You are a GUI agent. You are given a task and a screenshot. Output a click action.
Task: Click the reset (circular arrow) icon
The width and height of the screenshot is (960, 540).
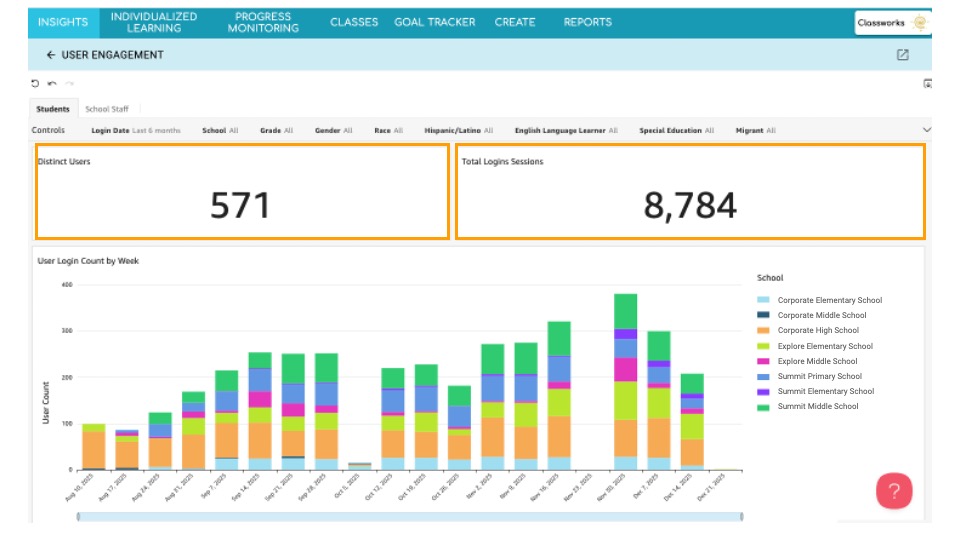point(36,84)
